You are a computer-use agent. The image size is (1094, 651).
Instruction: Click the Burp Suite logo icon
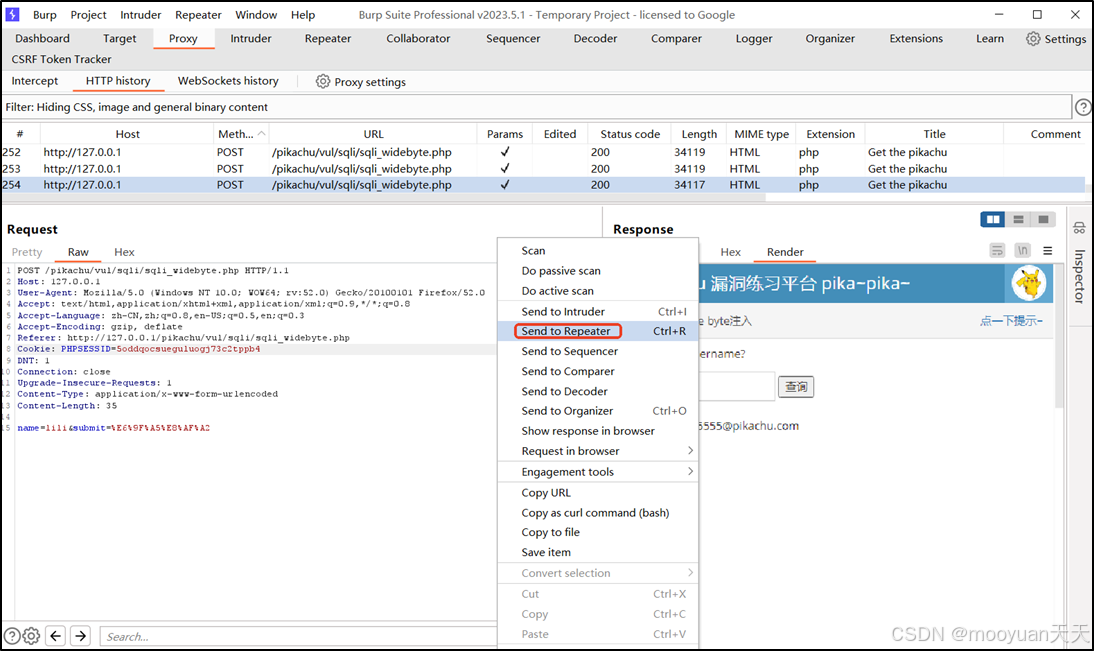[x=13, y=14]
